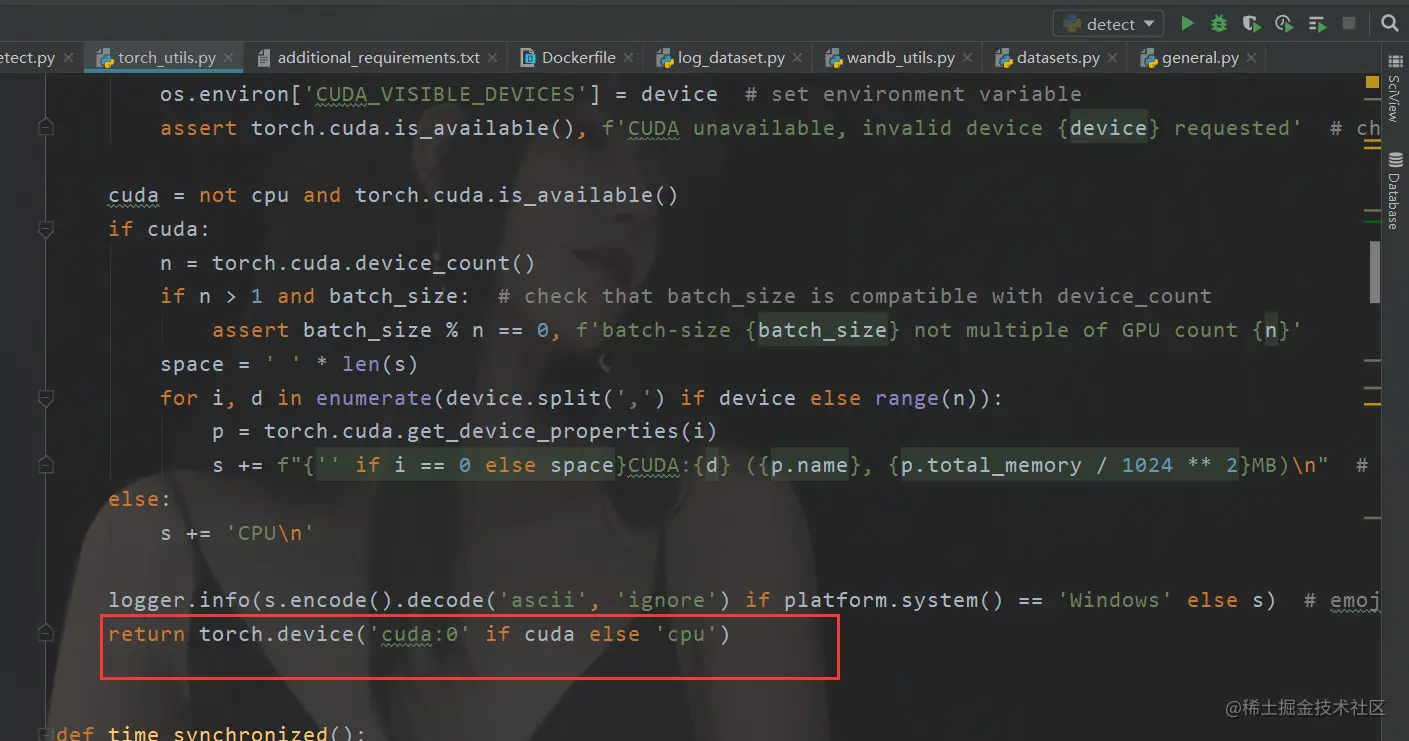Image resolution: width=1409 pixels, height=741 pixels.
Task: Click the yellow inspection indicator above the scrollbar
Action: [1372, 83]
